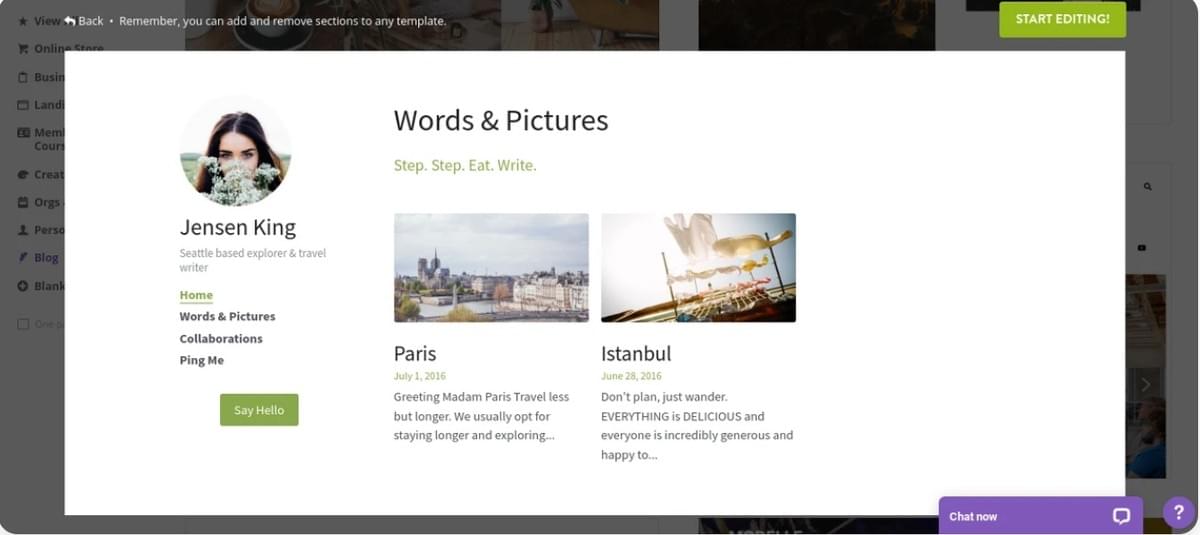Click the Back arrow icon
Viewport: 1200px width, 535px height.
coord(70,21)
